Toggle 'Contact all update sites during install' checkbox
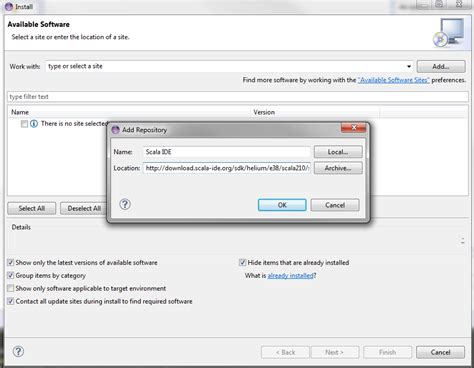This screenshot has height=368, width=474. coord(11,301)
